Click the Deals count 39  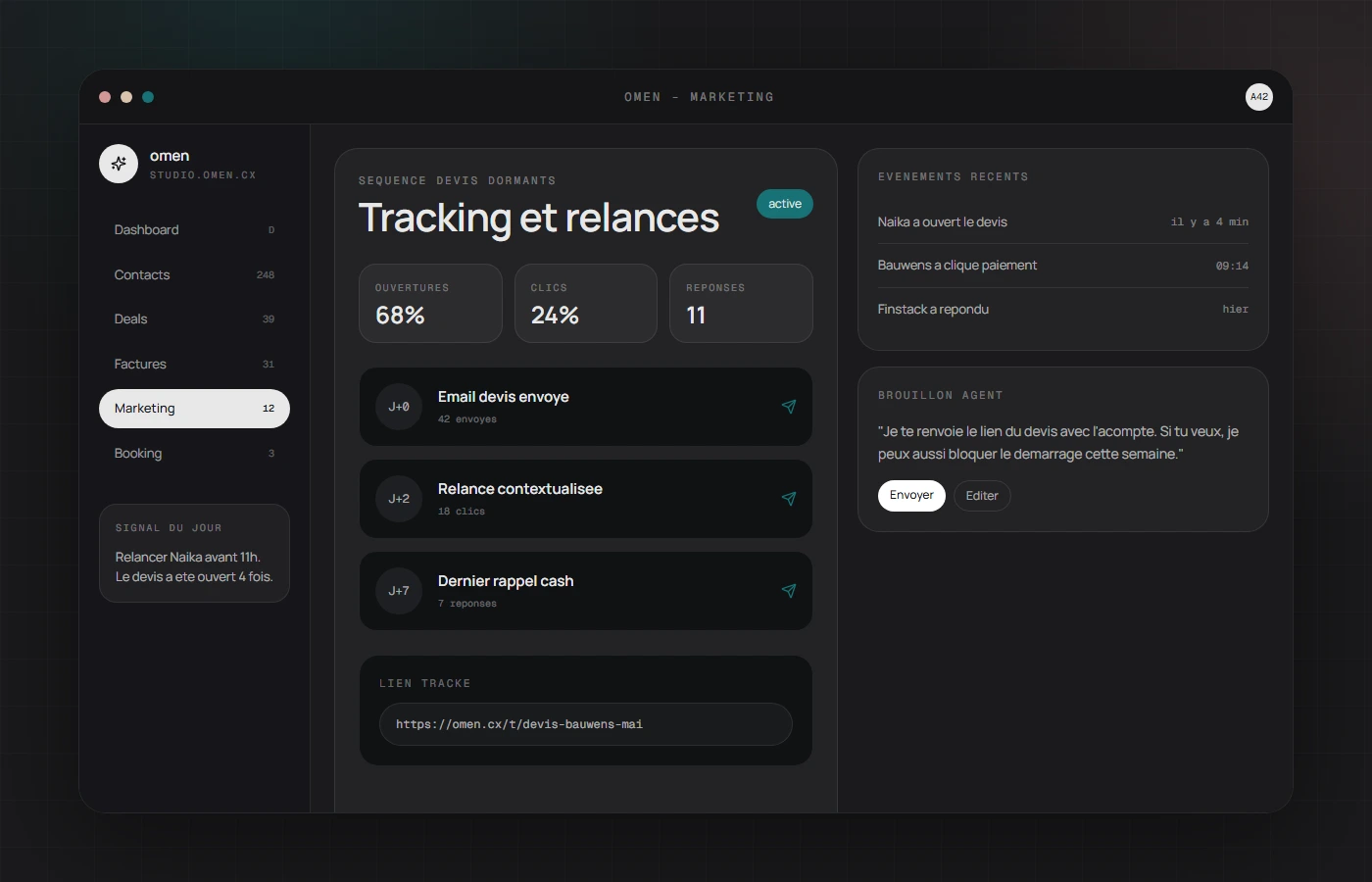[269, 319]
